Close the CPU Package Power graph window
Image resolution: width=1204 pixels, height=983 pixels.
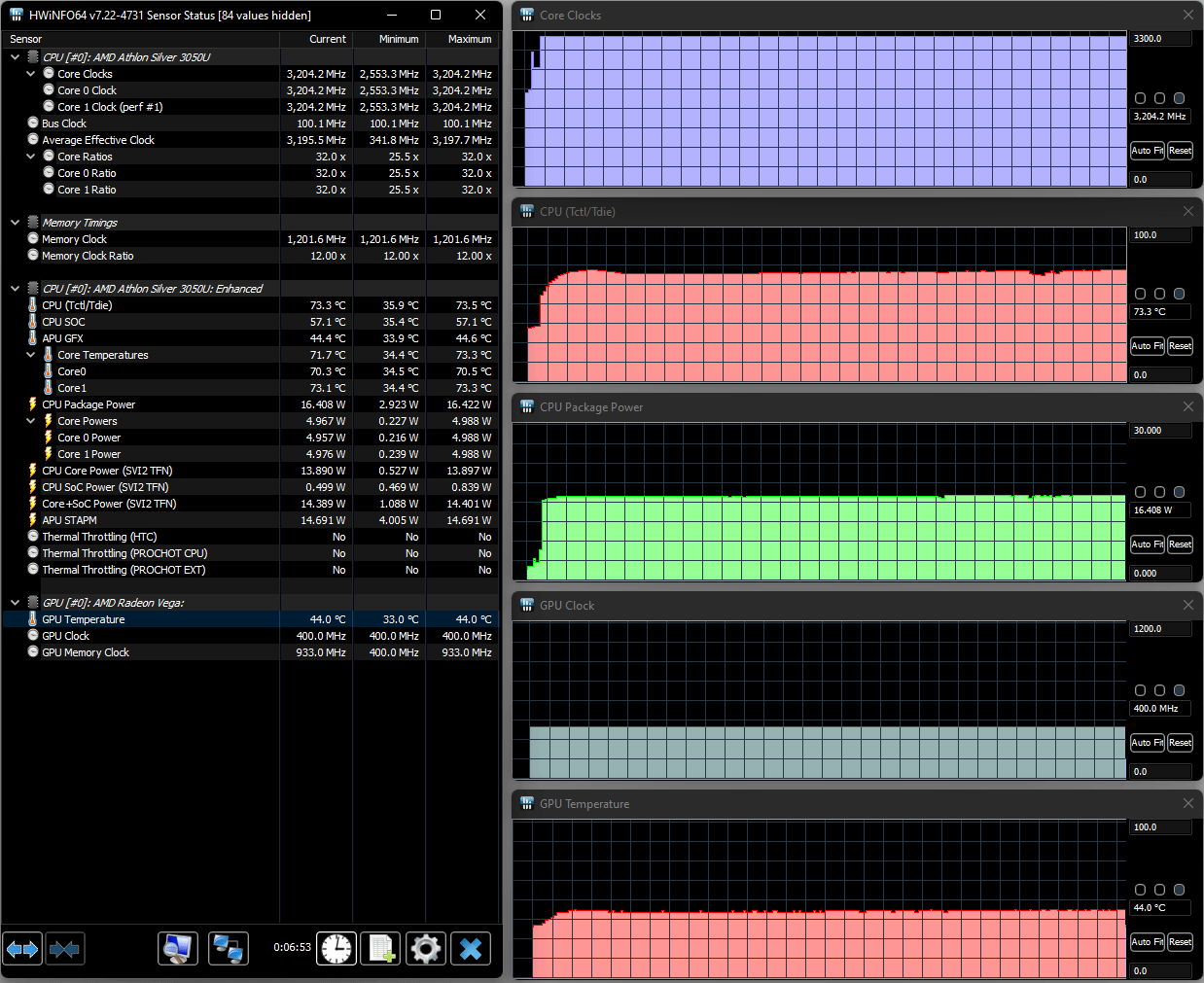(1187, 406)
